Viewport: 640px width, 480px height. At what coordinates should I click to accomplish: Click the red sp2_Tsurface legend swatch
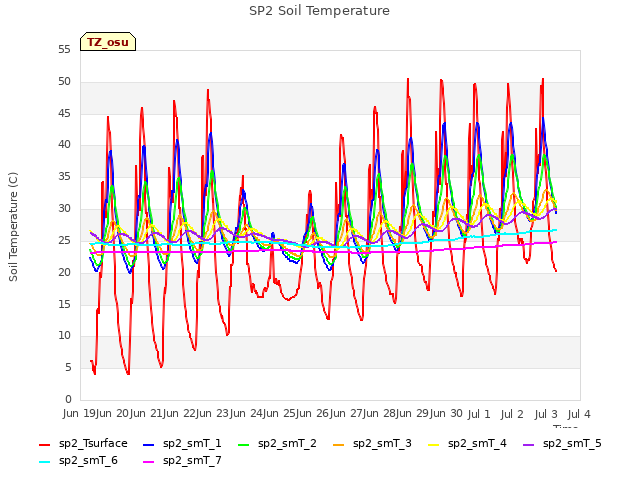[x=44, y=444]
